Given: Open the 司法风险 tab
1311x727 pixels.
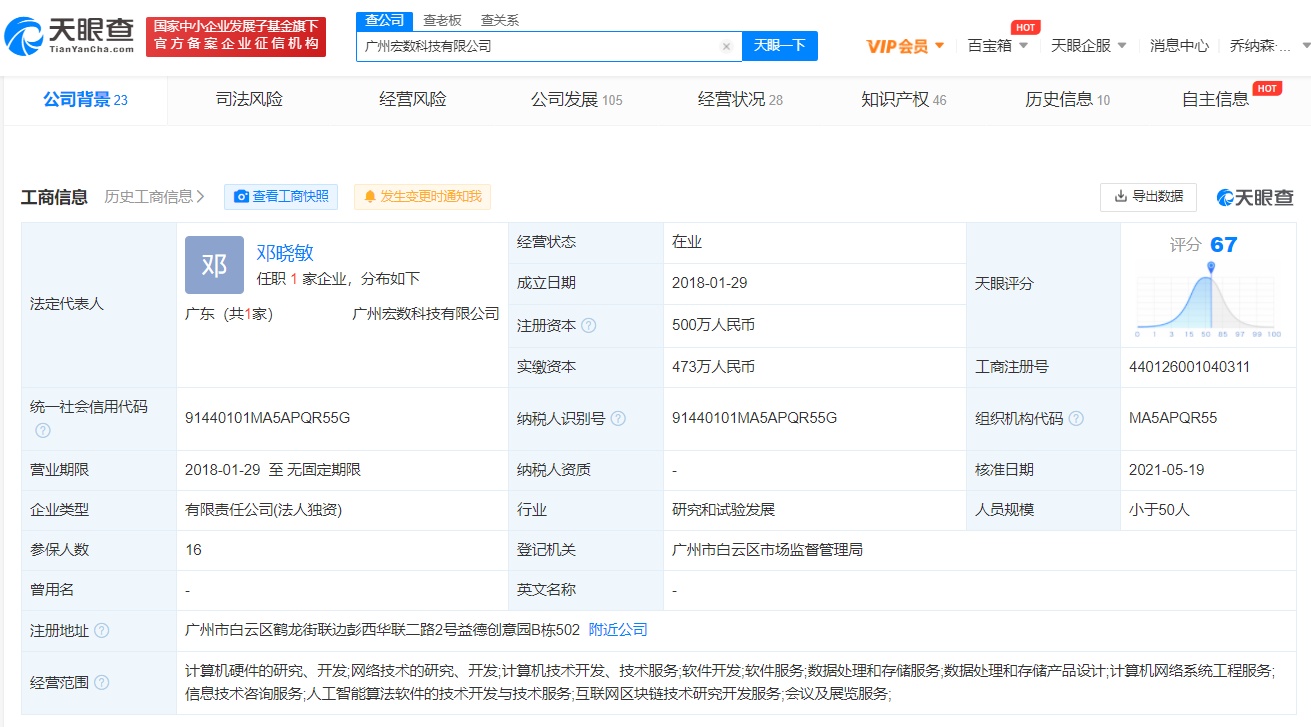Looking at the screenshot, I should coord(249,99).
